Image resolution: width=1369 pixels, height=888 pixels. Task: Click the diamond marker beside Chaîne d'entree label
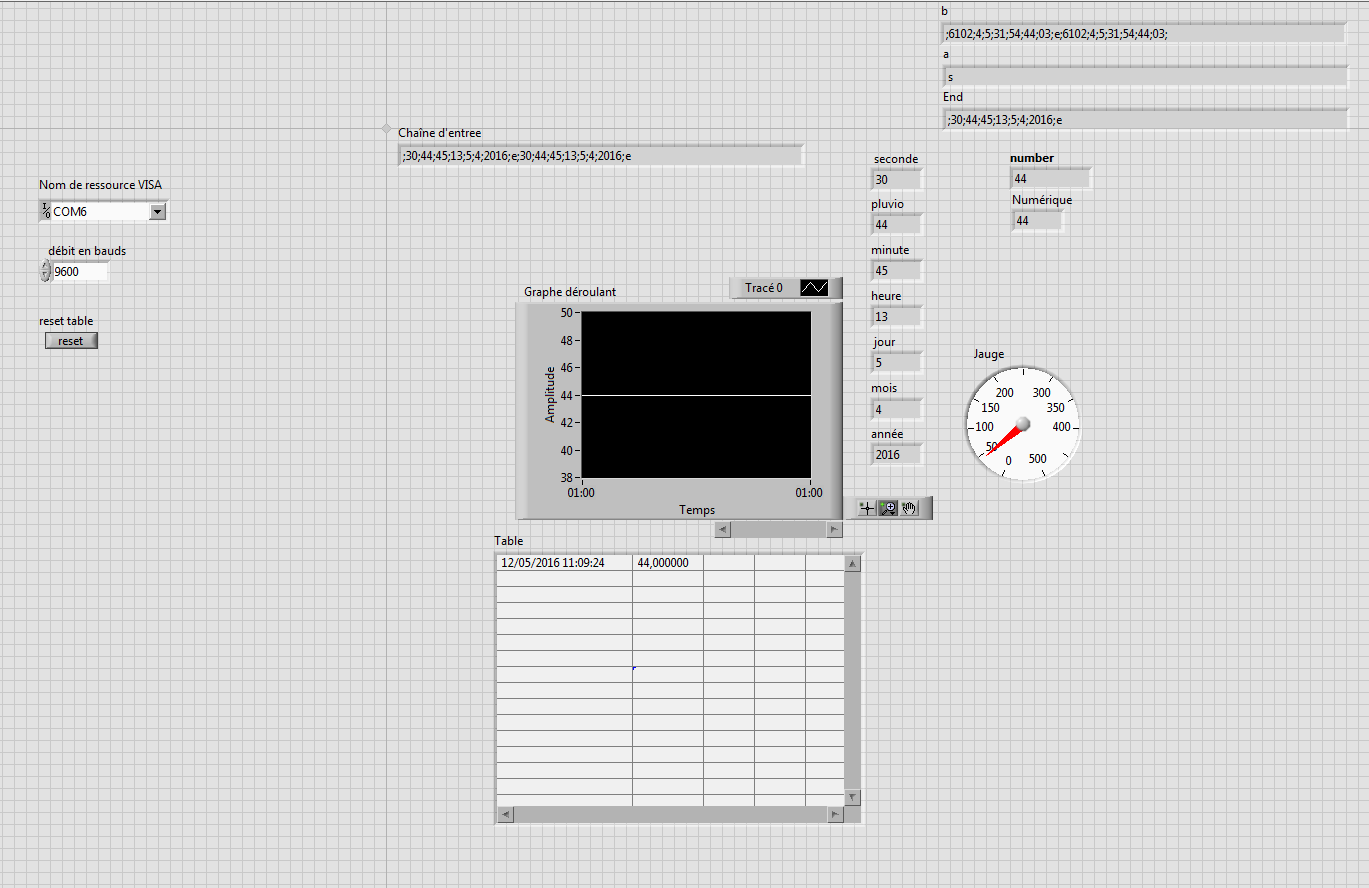pos(387,129)
